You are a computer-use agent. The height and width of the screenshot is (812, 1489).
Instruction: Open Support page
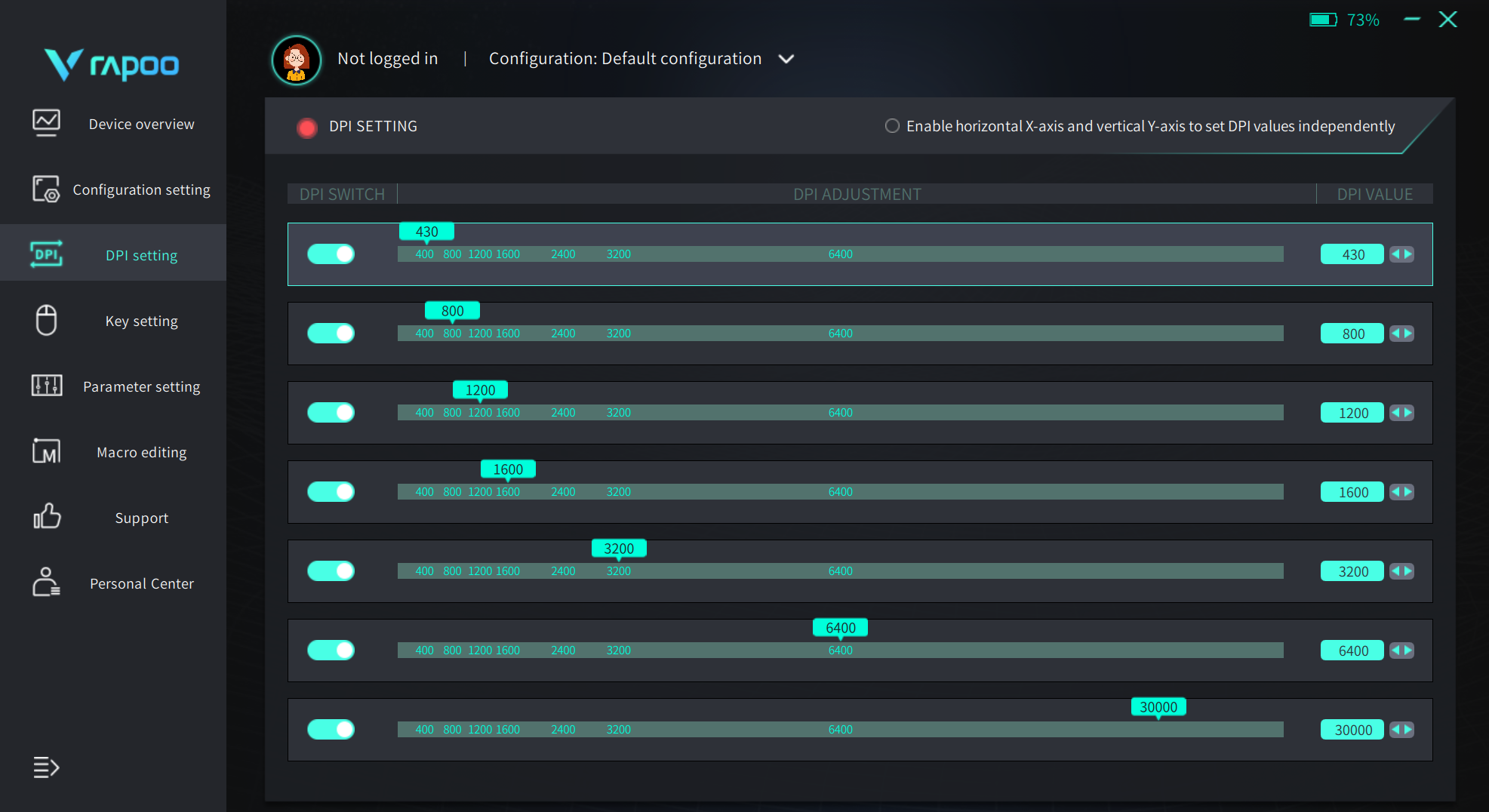[x=141, y=518]
